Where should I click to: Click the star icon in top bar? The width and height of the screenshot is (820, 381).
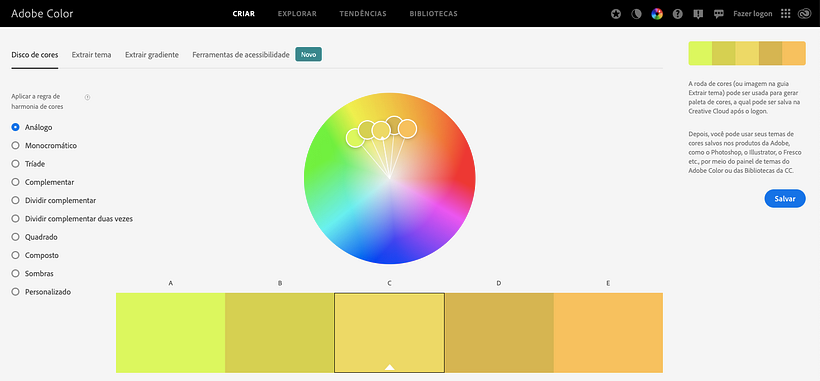point(616,14)
